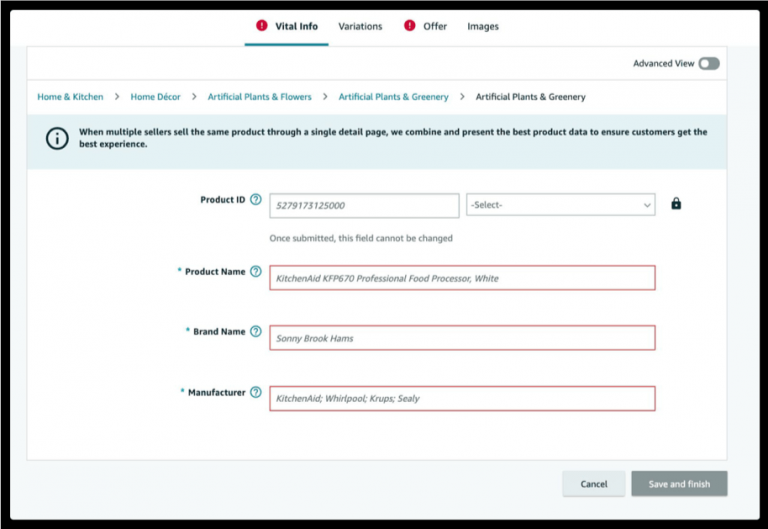The width and height of the screenshot is (768, 529).
Task: Open Artificial Plants & Flowers breadcrumb
Action: pyautogui.click(x=260, y=97)
